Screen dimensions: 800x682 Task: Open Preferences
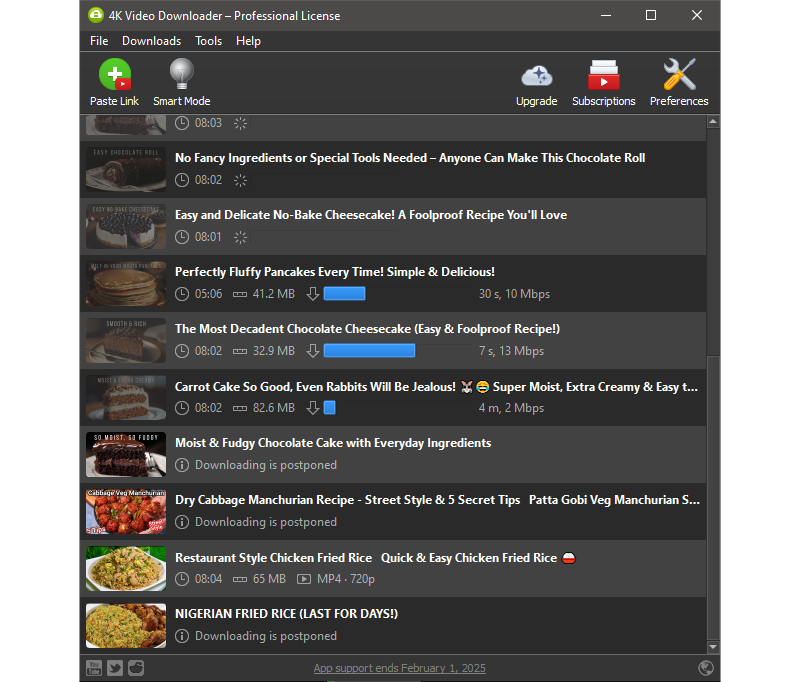(x=679, y=82)
